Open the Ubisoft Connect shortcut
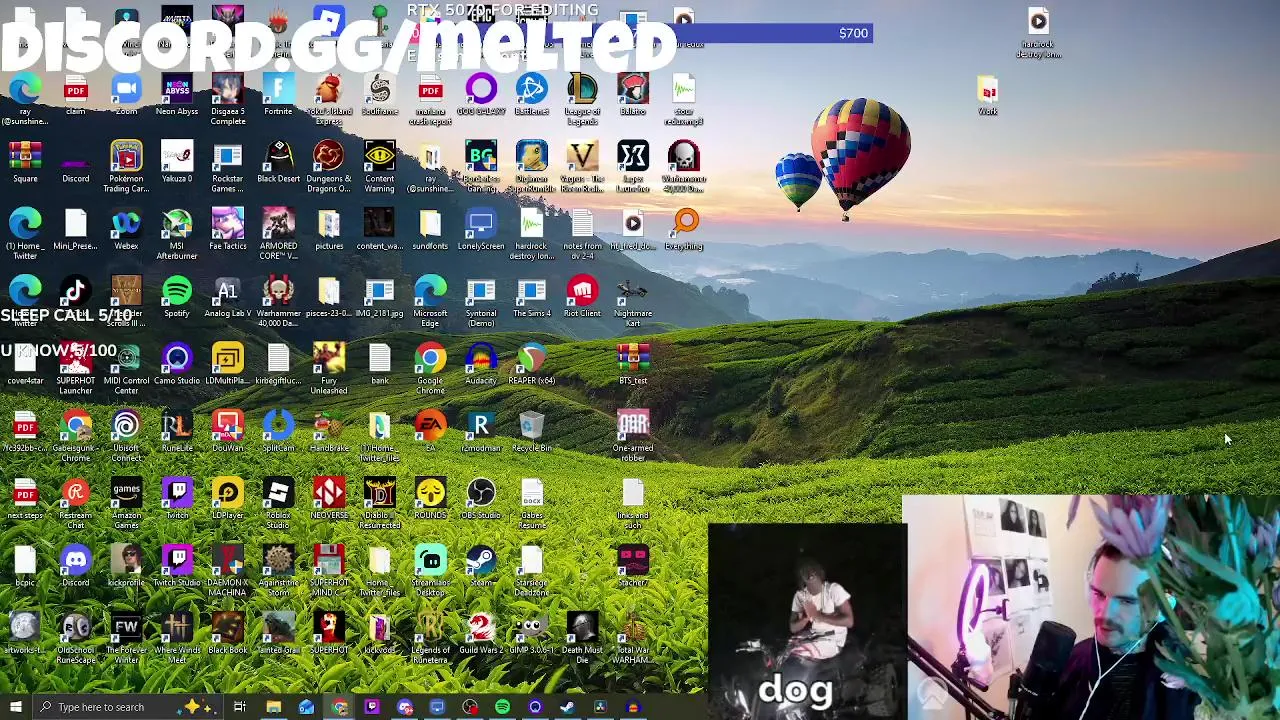 tap(126, 426)
